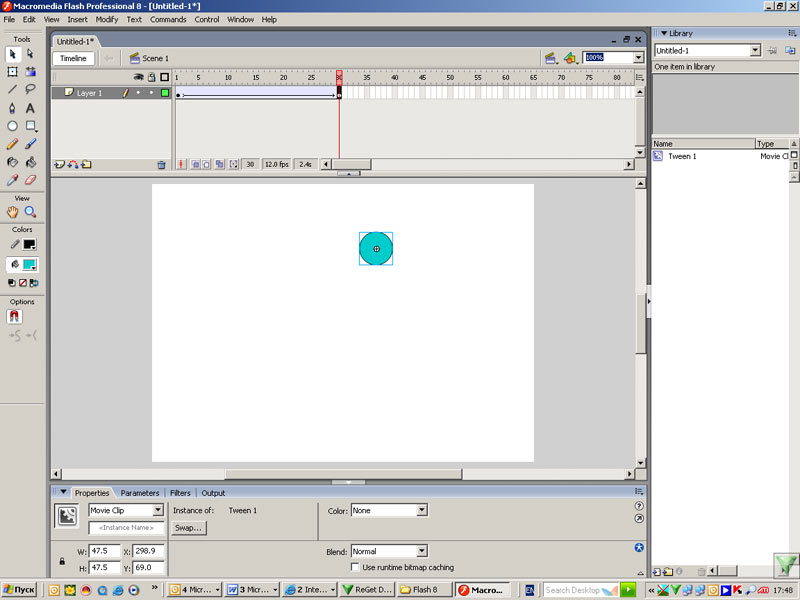
Task: Open the Modify menu
Action: [x=107, y=19]
